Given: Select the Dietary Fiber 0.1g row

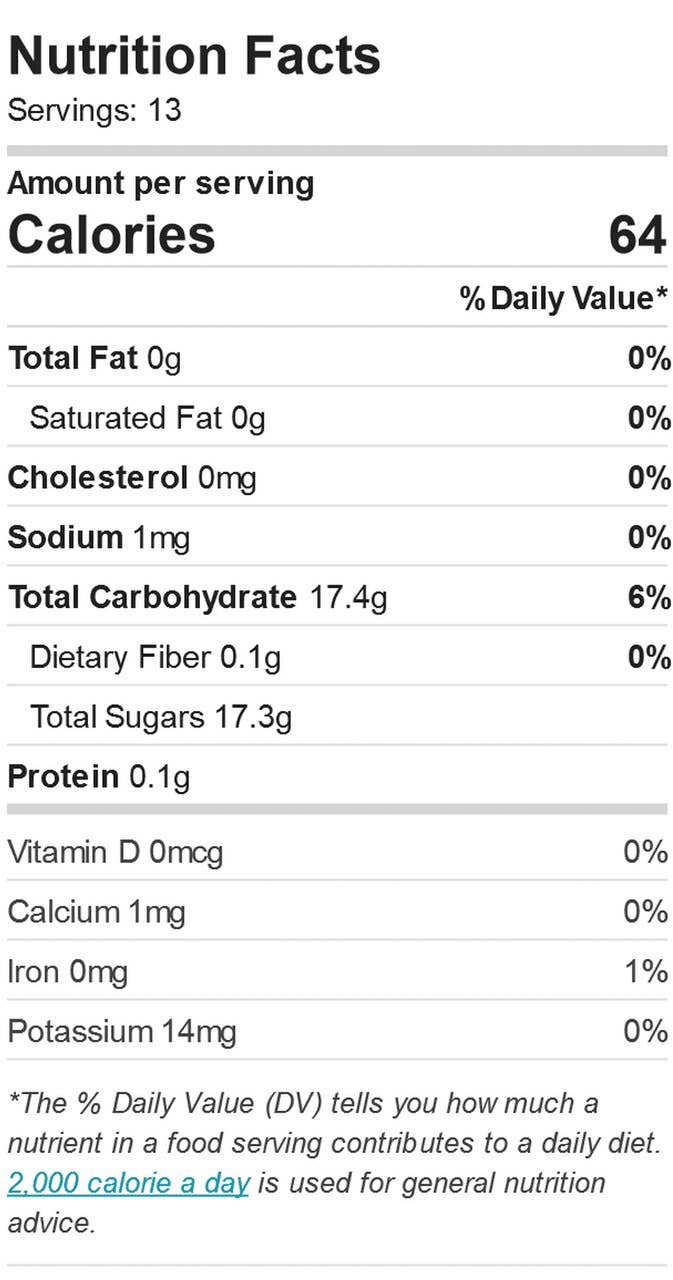Looking at the screenshot, I should point(155,658).
